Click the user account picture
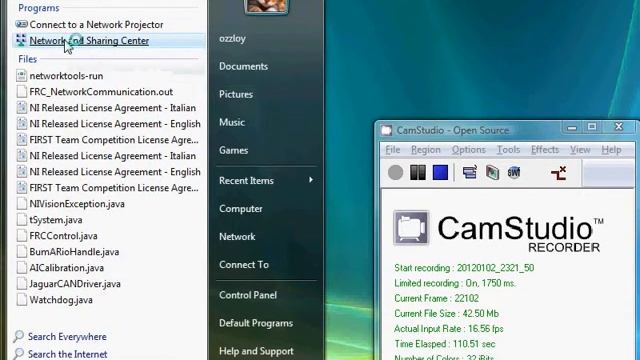The width and height of the screenshot is (640, 360). click(x=266, y=7)
